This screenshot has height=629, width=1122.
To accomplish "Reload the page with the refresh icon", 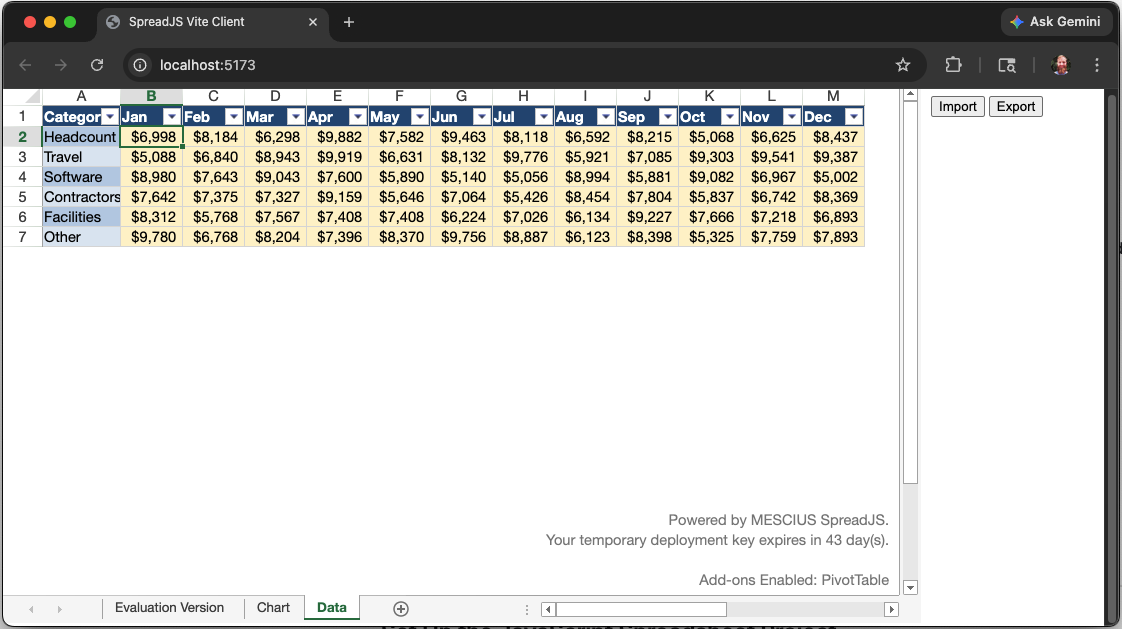I will tap(97, 65).
